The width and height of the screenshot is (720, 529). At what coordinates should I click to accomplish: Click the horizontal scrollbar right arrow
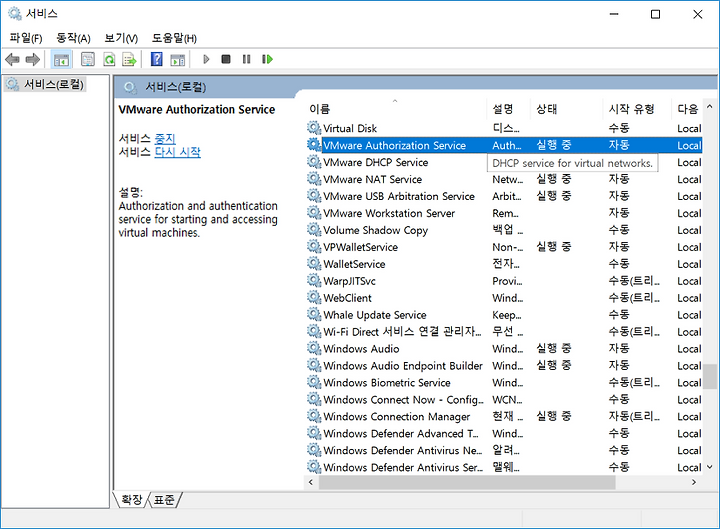click(x=693, y=482)
